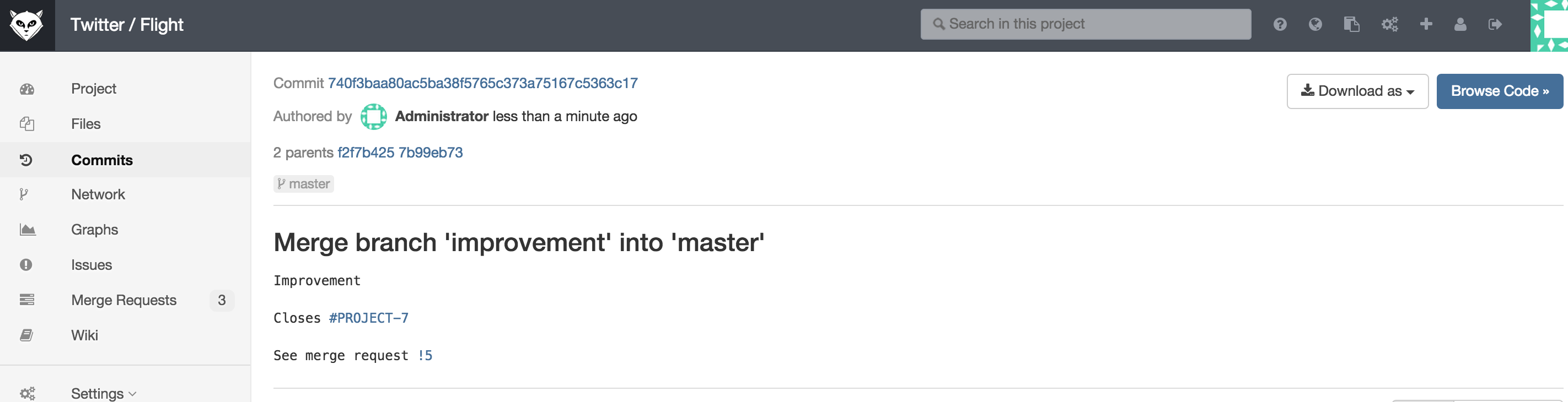1568x402 pixels.
Task: Open parent commit f2f7b425
Action: (366, 153)
